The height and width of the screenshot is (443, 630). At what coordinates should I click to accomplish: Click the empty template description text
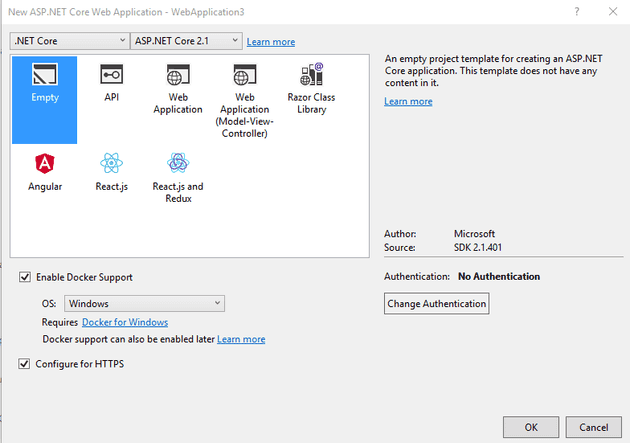pyautogui.click(x=493, y=71)
